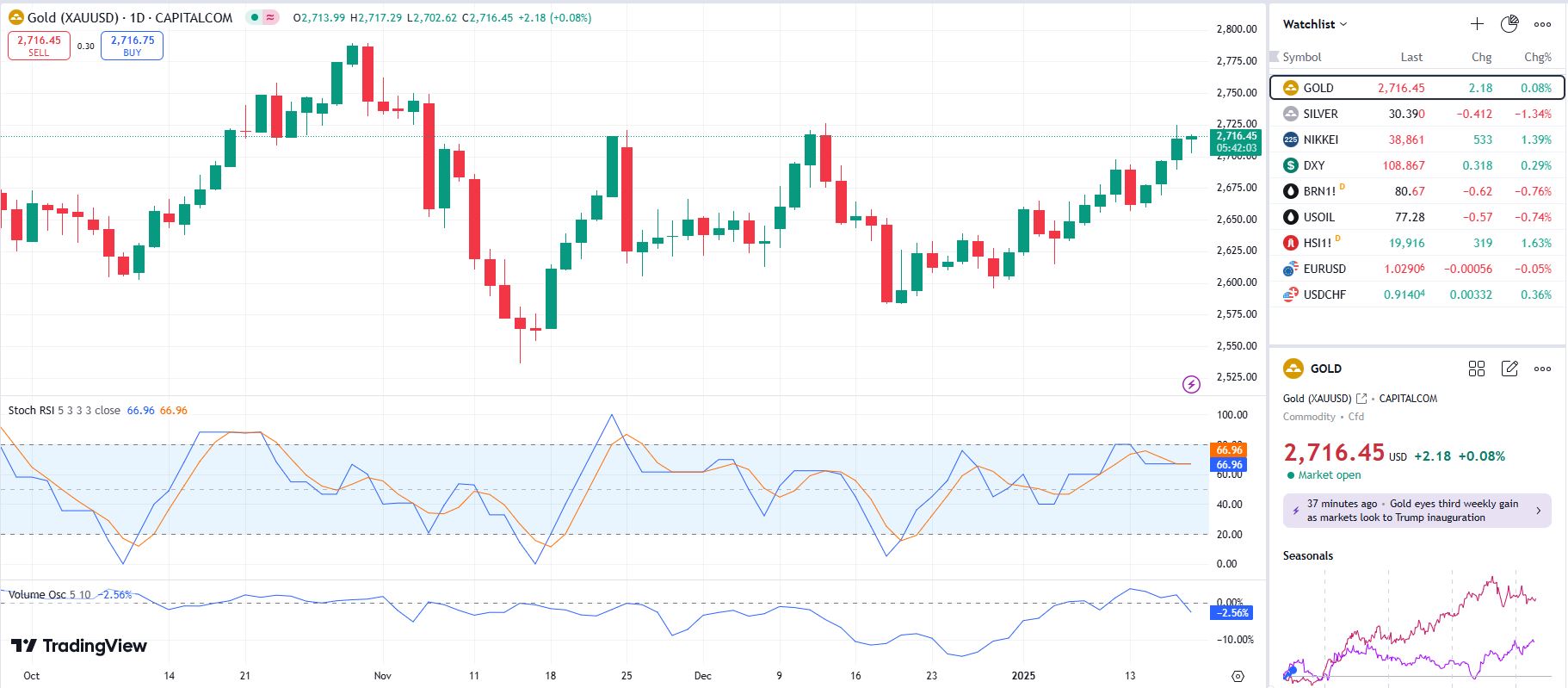Click the SELL 2,716.45 button

point(39,46)
